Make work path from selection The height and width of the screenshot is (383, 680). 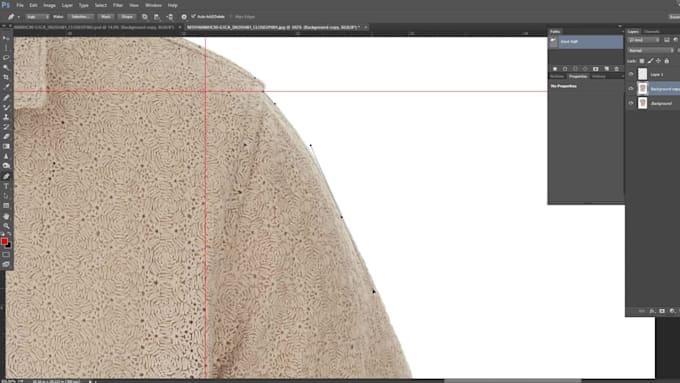[585, 69]
